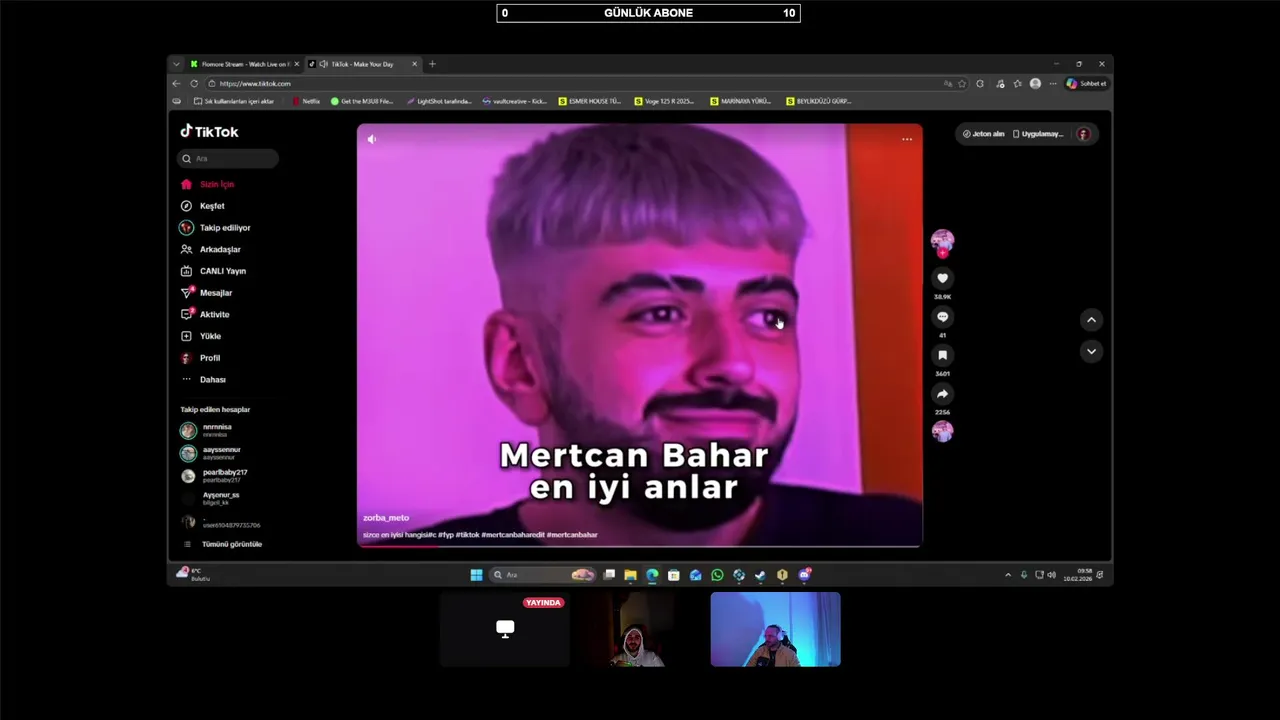Bookmark the video with save icon

pos(942,355)
